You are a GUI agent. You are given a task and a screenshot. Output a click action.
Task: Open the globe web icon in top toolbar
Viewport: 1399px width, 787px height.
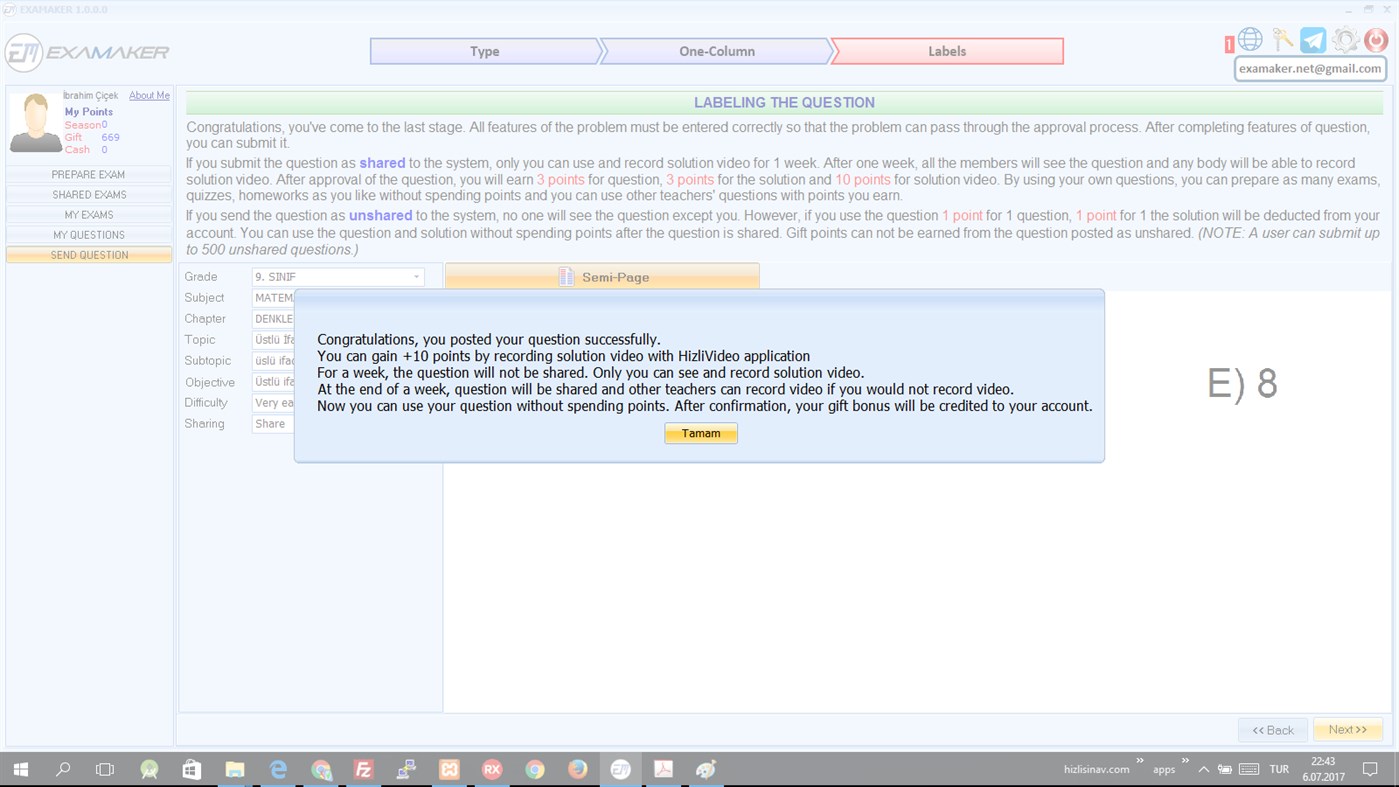pos(1249,39)
